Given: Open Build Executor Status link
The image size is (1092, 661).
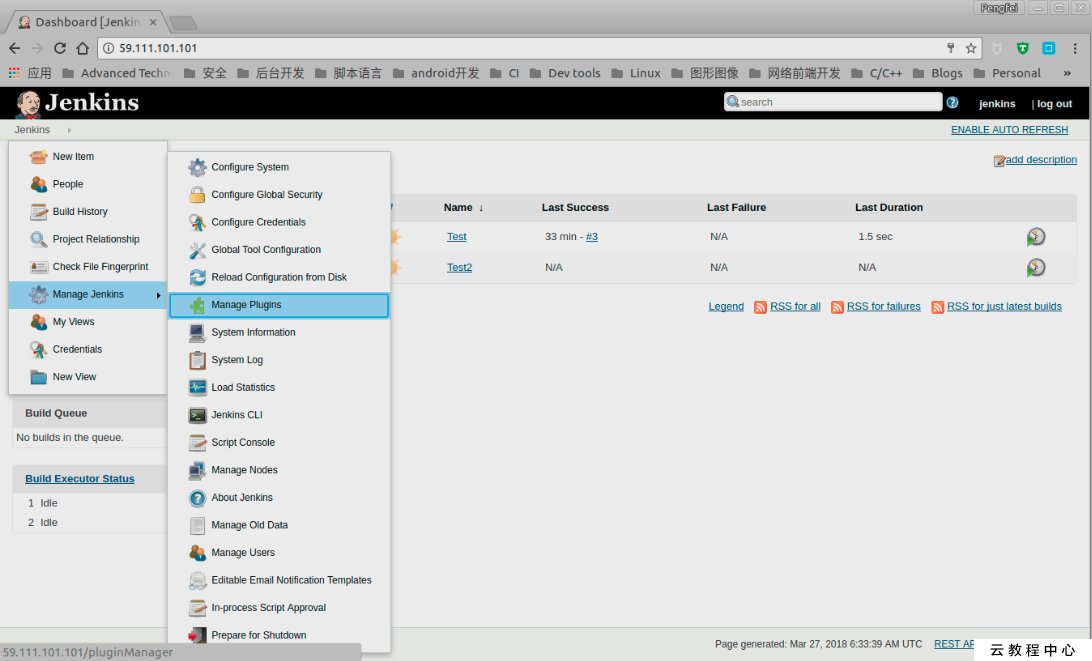Looking at the screenshot, I should pos(80,479).
